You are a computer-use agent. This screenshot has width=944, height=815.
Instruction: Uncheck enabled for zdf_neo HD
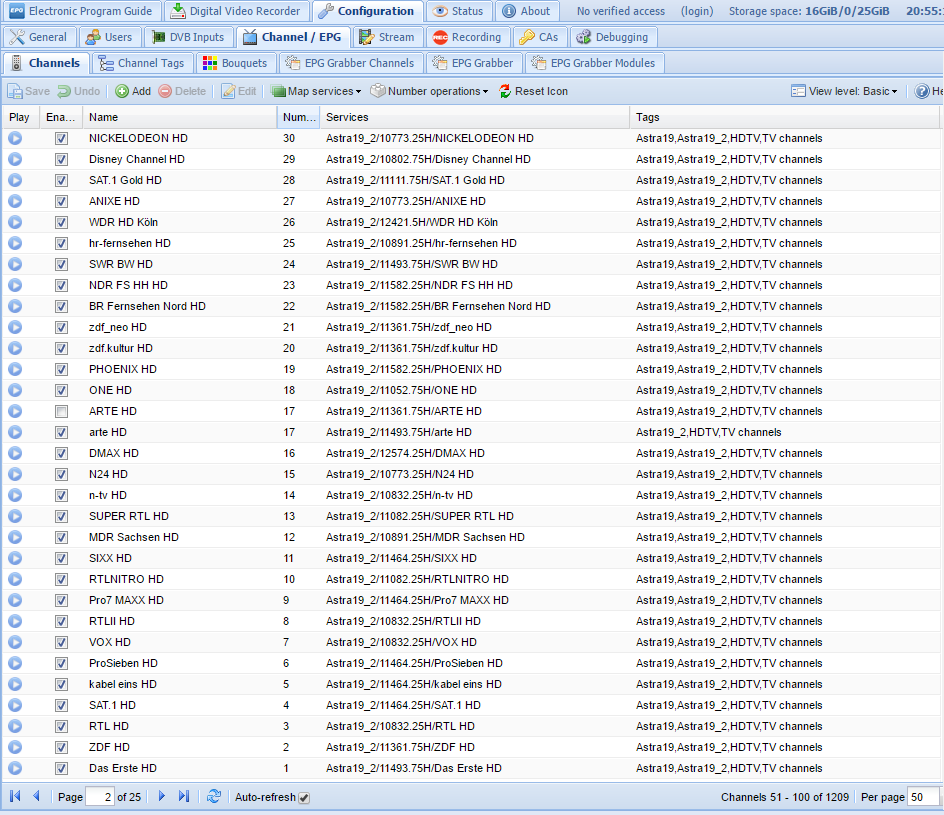coord(61,327)
